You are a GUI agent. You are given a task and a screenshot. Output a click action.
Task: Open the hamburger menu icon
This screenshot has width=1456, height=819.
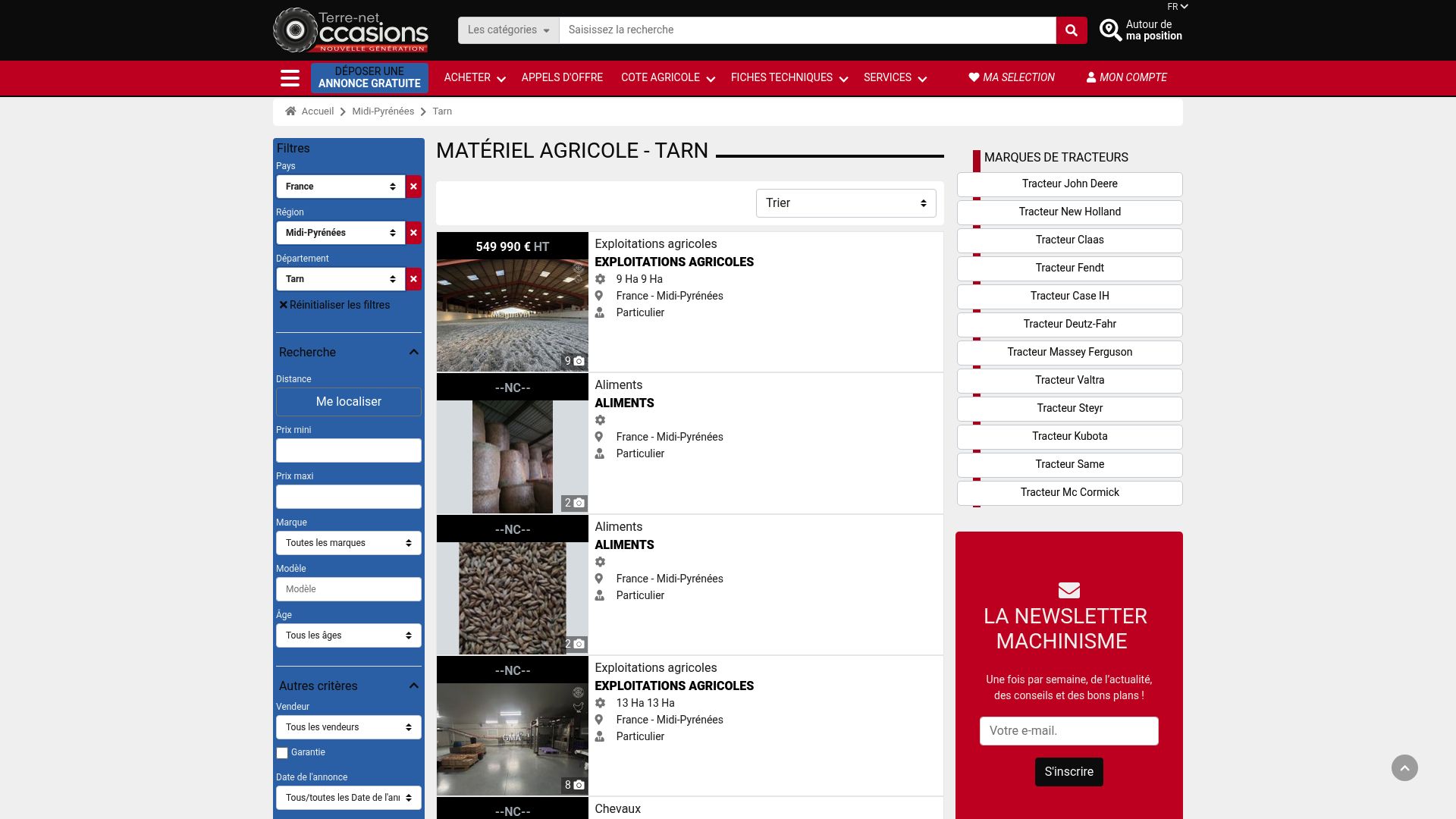pyautogui.click(x=290, y=78)
